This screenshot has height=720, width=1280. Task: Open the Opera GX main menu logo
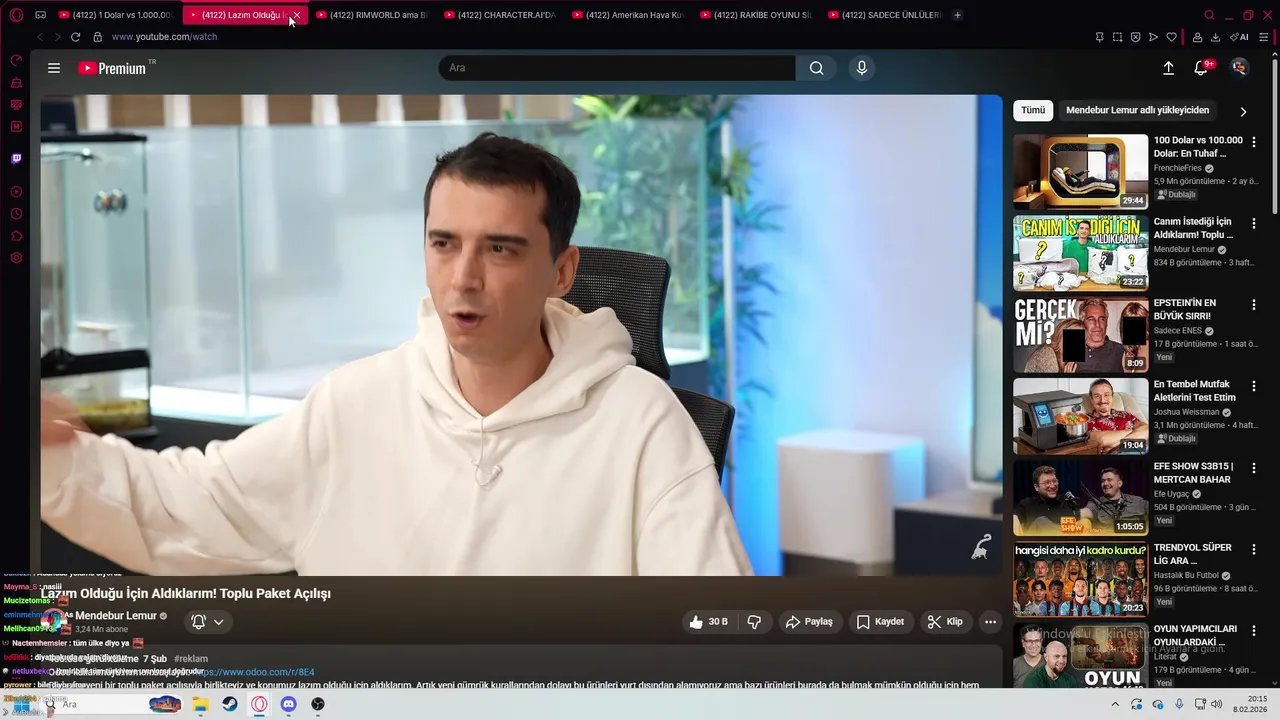(16, 15)
